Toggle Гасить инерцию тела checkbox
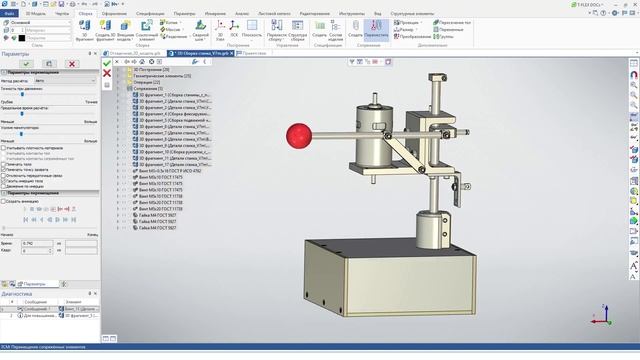 (x=3, y=180)
